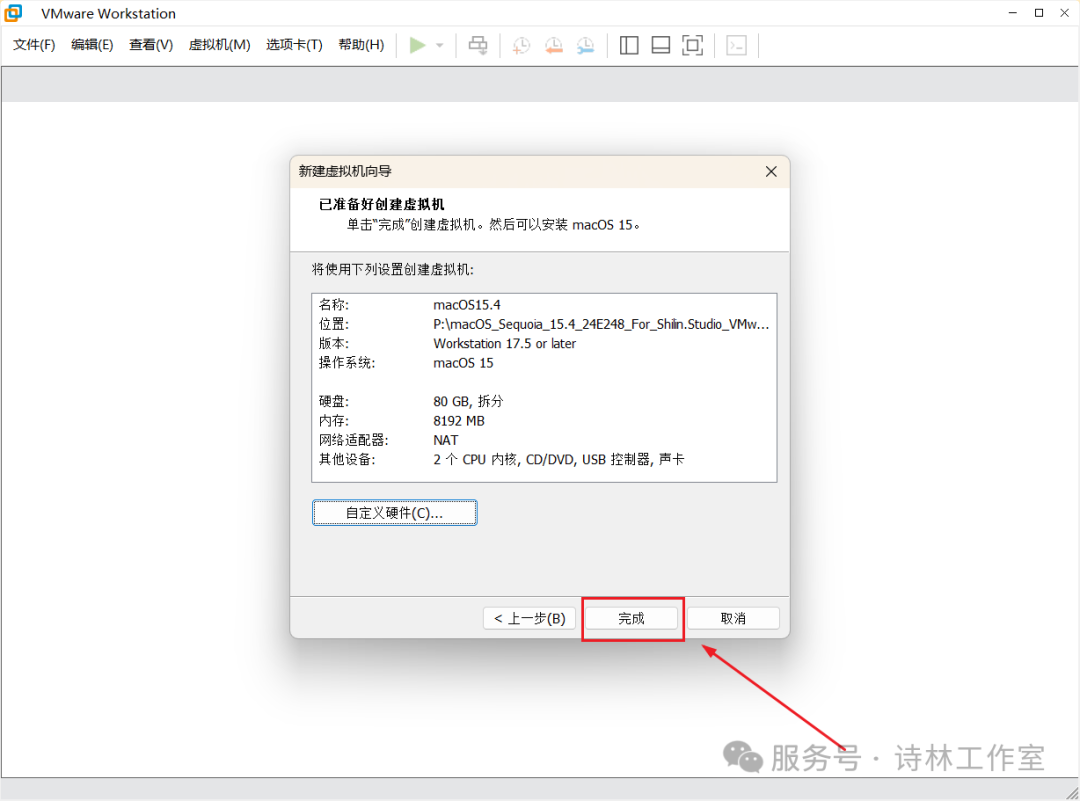Select the NAT network adapter value
This screenshot has width=1080, height=801.
click(x=446, y=439)
